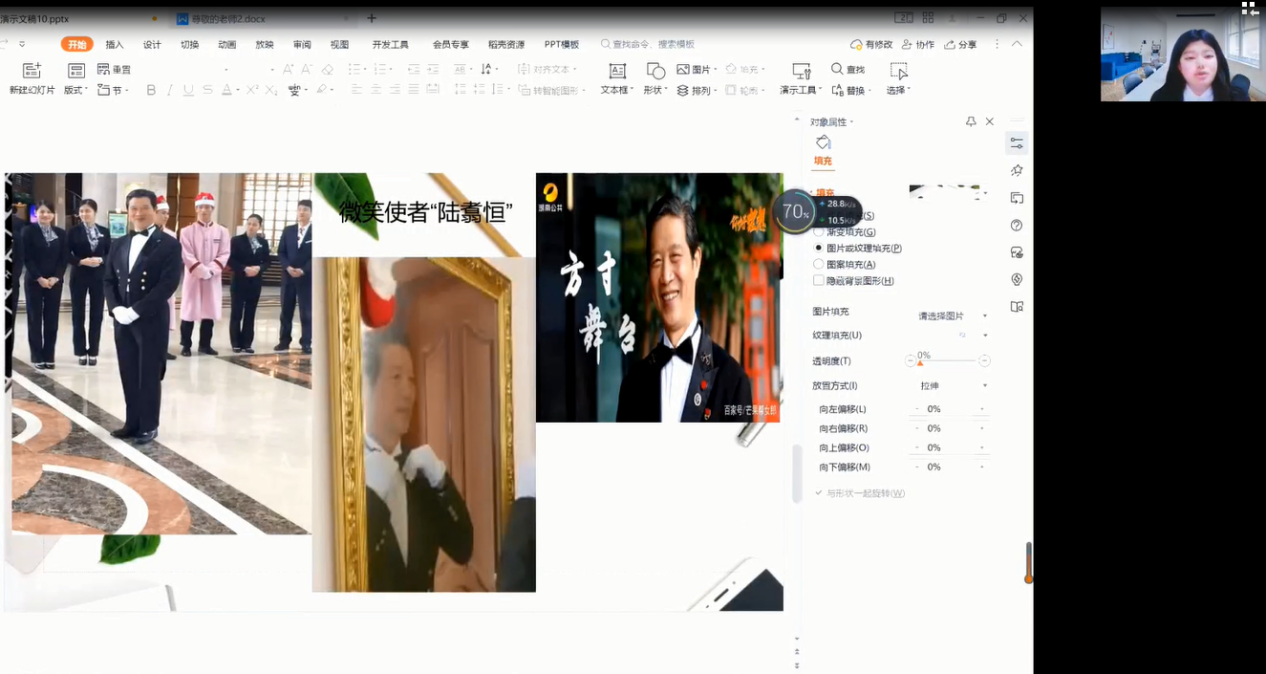Click the clear formatting eraser icon

[327, 70]
